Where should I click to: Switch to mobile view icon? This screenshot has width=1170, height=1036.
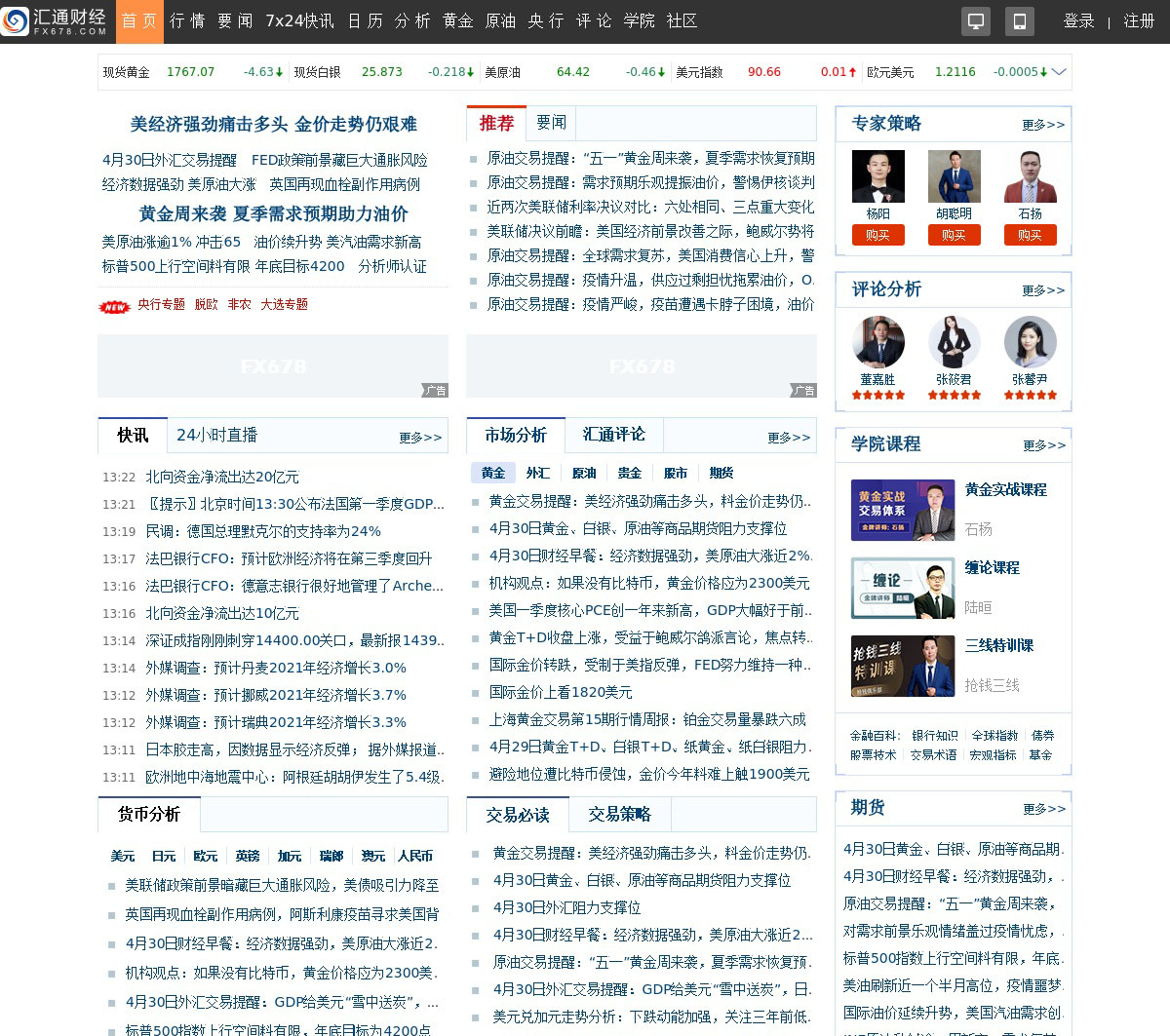[1019, 21]
